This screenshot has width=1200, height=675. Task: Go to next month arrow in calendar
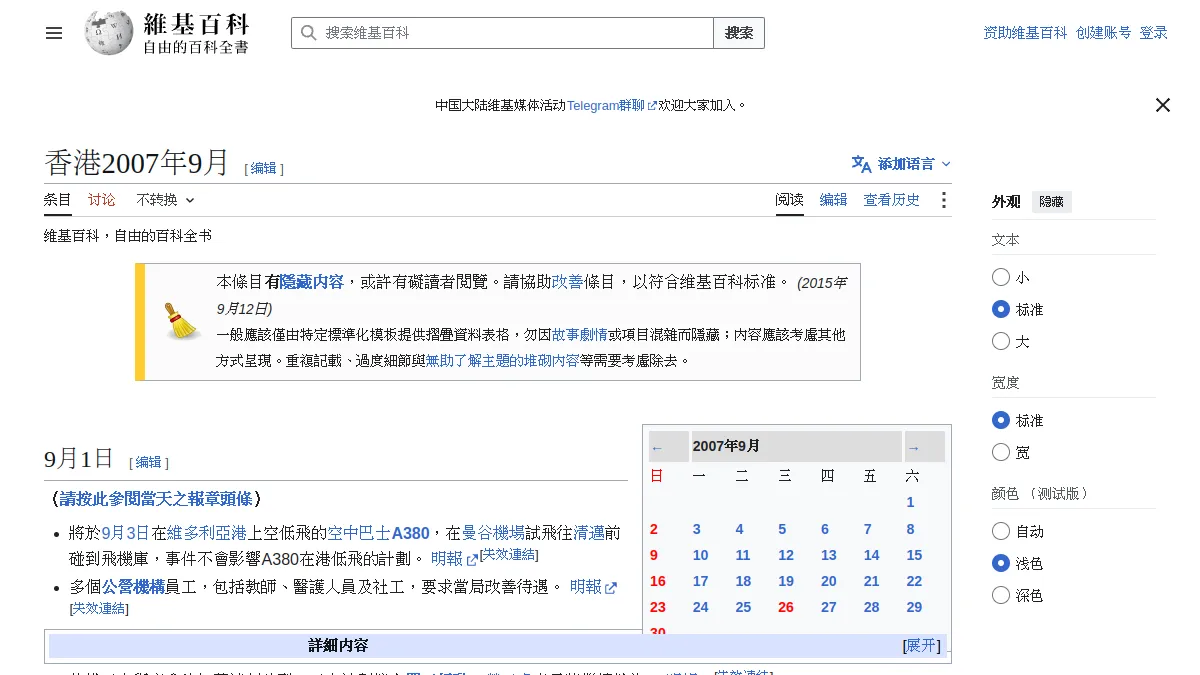pyautogui.click(x=913, y=448)
